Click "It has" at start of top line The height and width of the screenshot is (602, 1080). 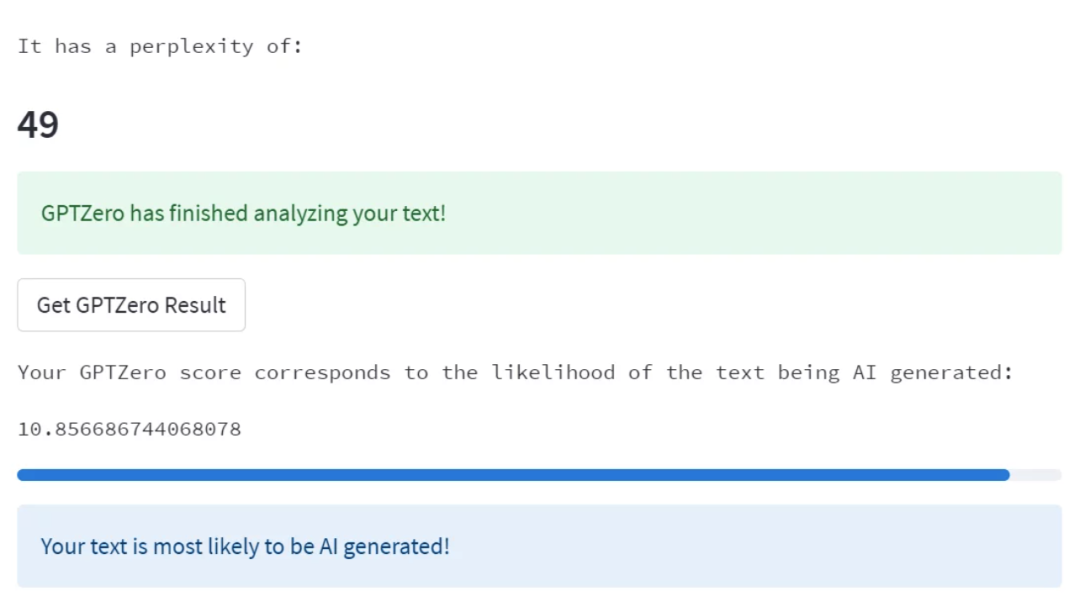[54, 46]
